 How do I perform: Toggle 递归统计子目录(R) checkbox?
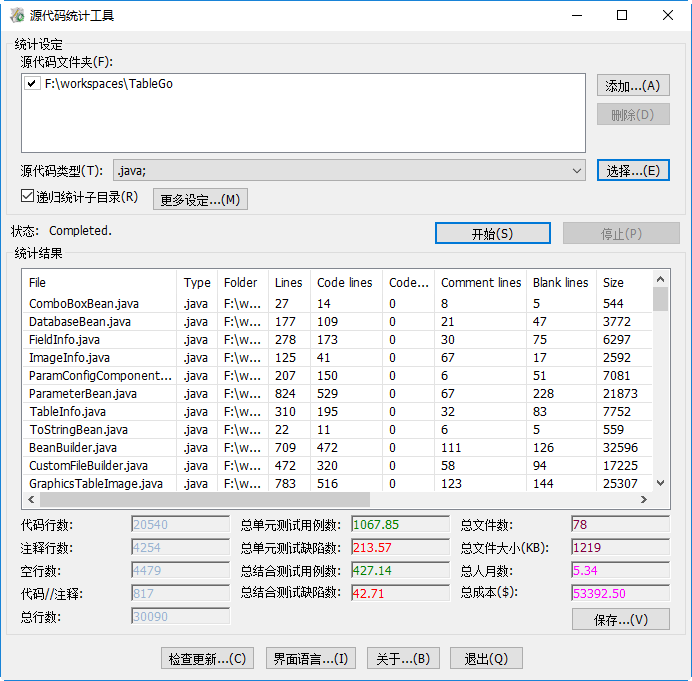click(x=27, y=196)
